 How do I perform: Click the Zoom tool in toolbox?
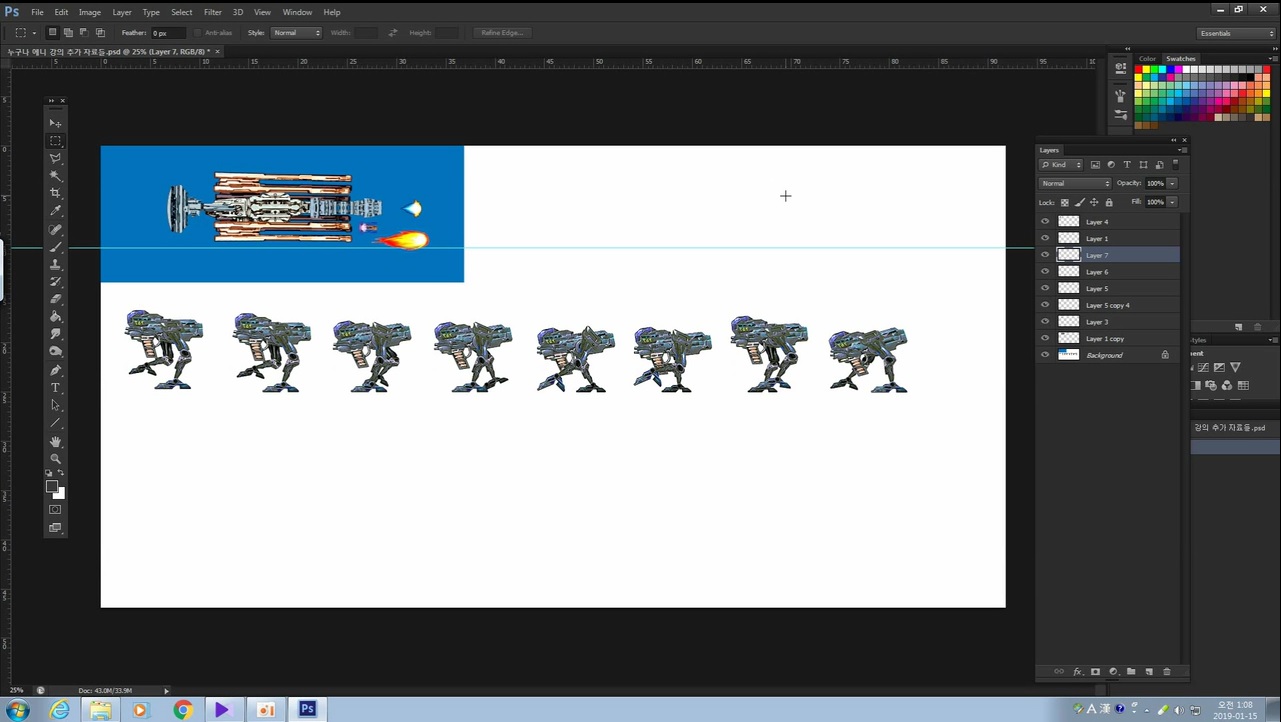55,459
